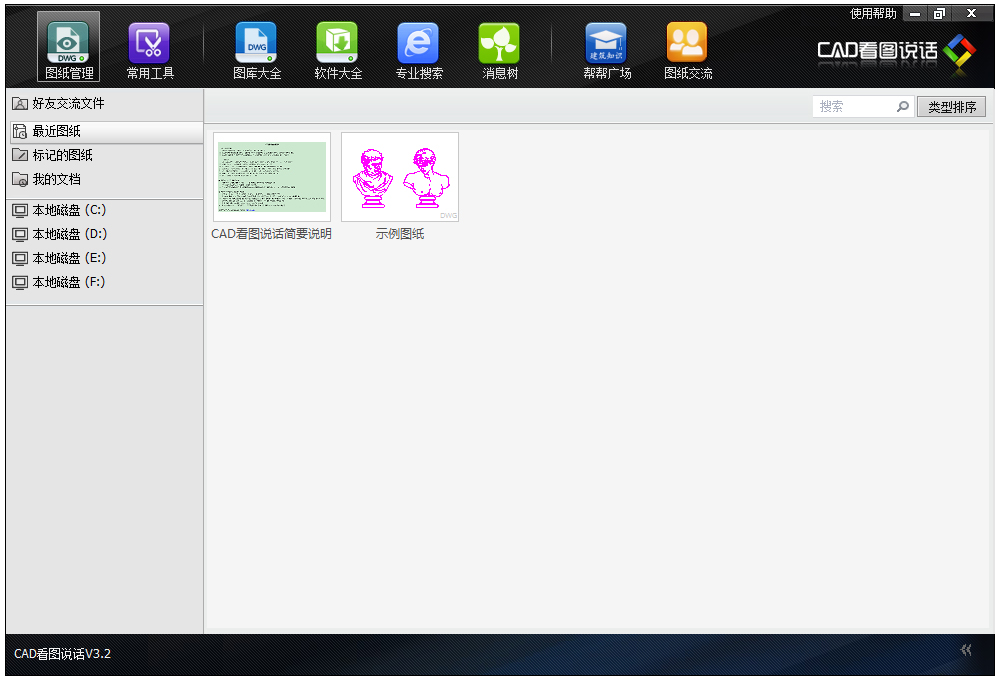Click the 标记的图纸 pencil icon
The width and height of the screenshot is (999, 680).
[x=20, y=155]
